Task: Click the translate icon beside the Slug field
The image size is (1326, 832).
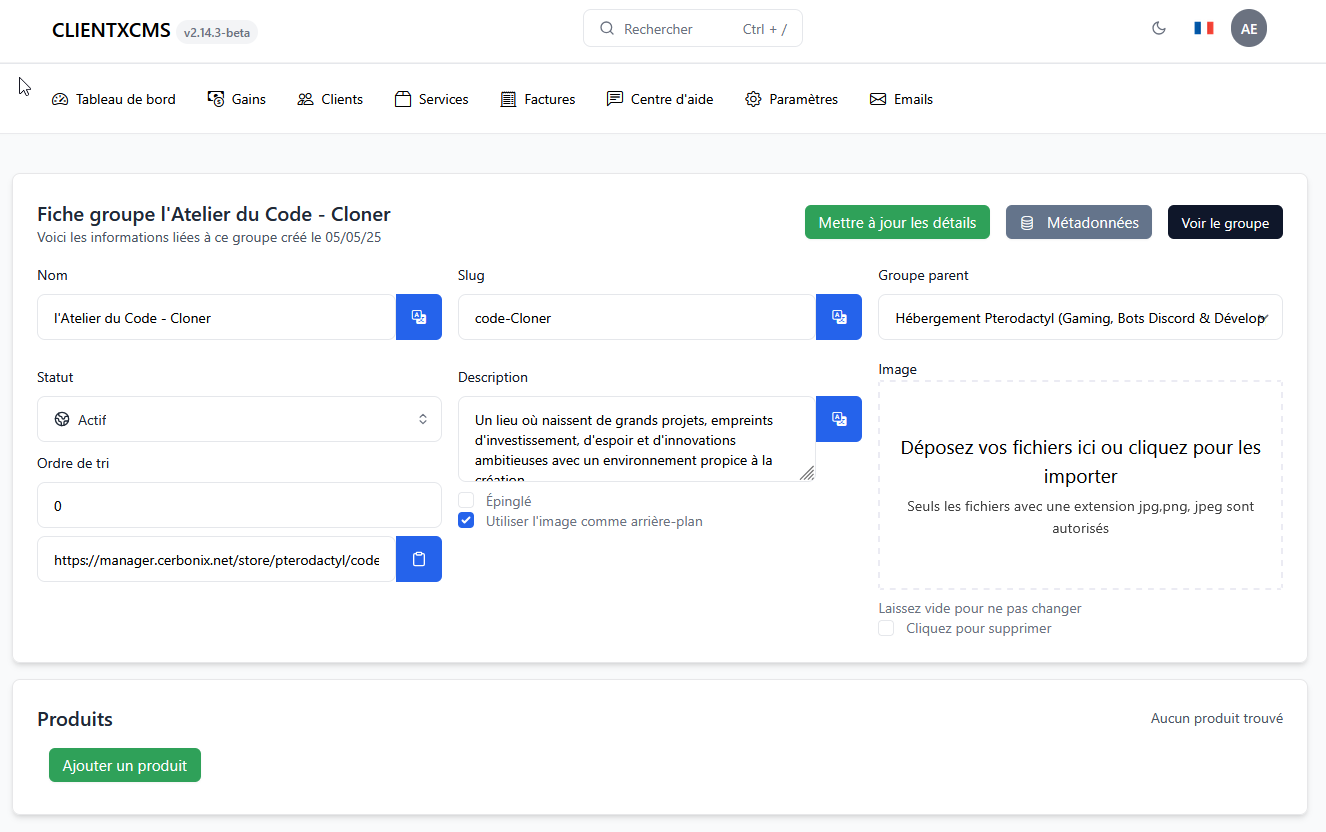Action: [x=838, y=317]
